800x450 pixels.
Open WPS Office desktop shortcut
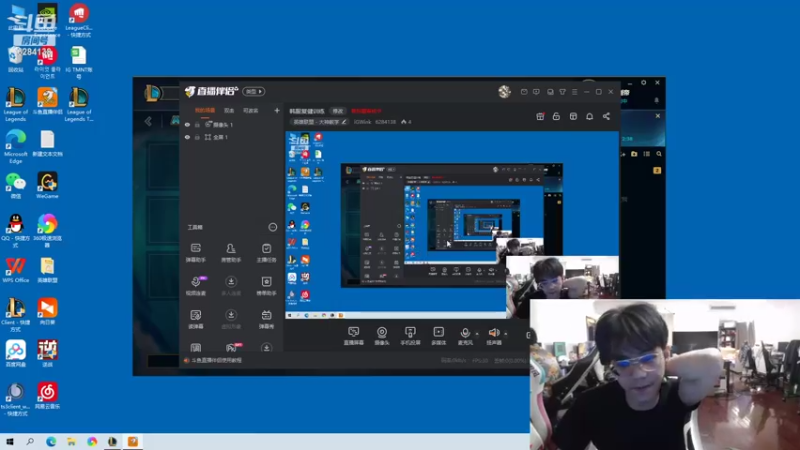tap(15, 270)
